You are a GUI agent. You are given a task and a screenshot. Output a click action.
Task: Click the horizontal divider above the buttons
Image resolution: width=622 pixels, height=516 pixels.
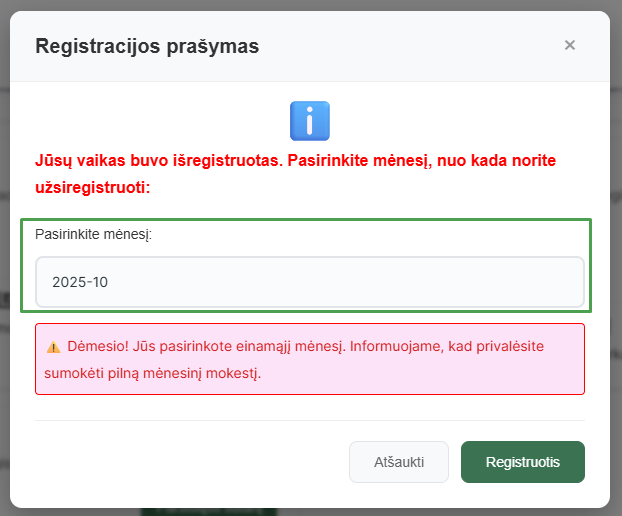pyautogui.click(x=309, y=421)
